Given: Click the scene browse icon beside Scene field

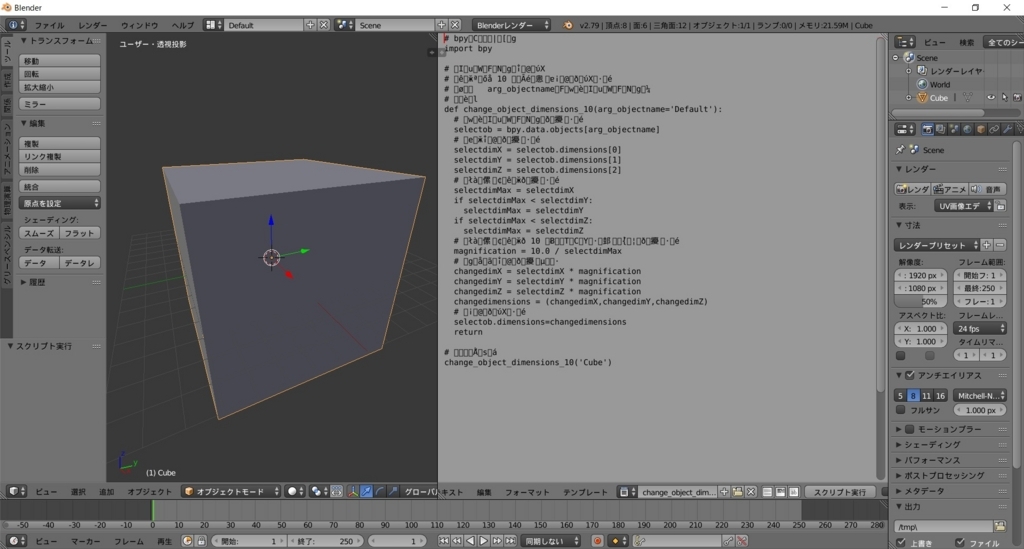Looking at the screenshot, I should 344,25.
